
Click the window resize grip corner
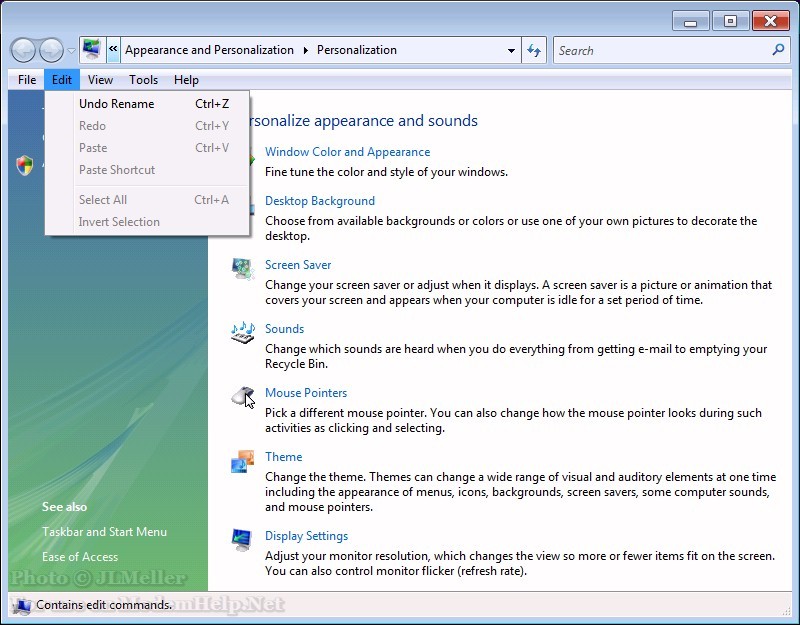786,611
